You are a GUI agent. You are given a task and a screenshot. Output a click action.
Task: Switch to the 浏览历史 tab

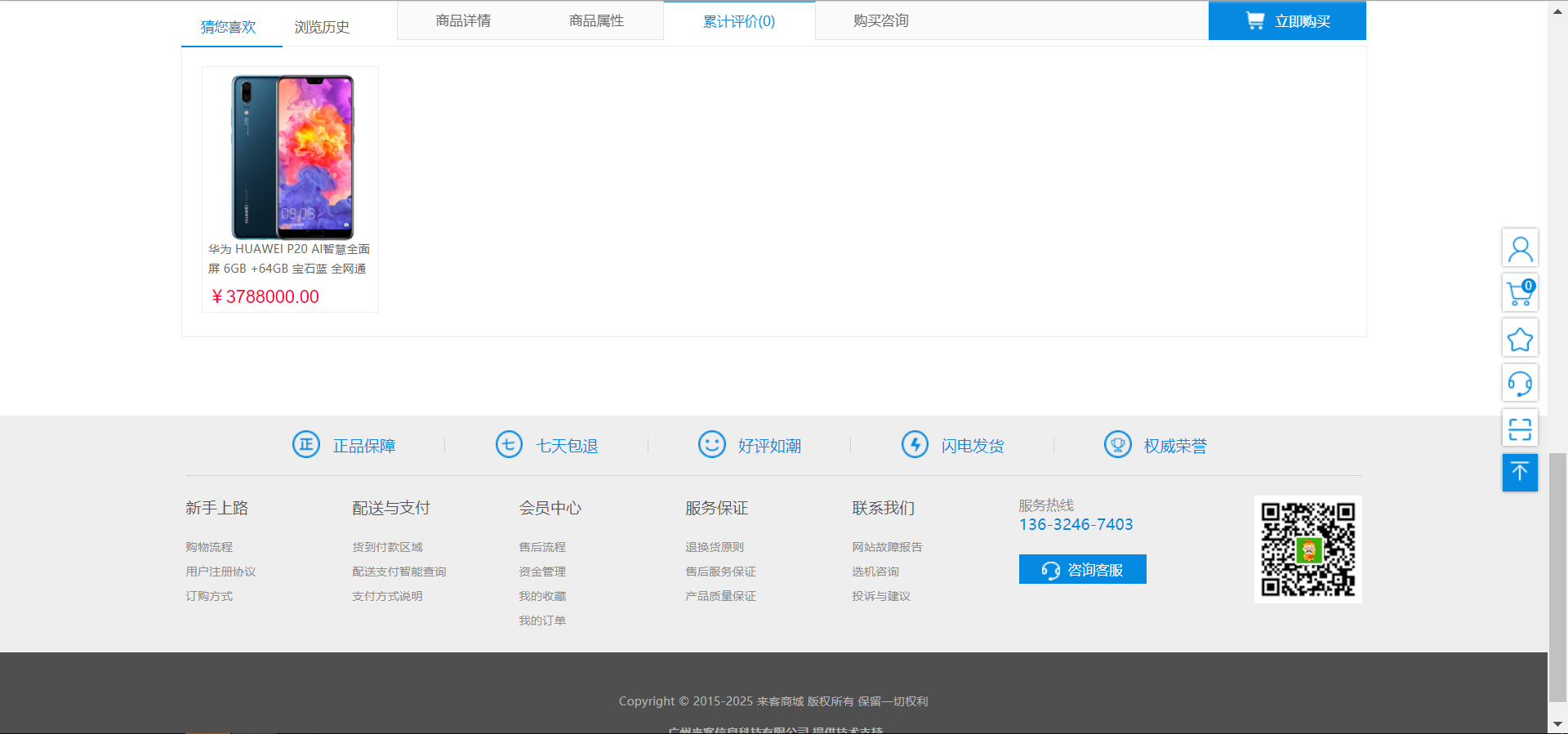point(322,27)
